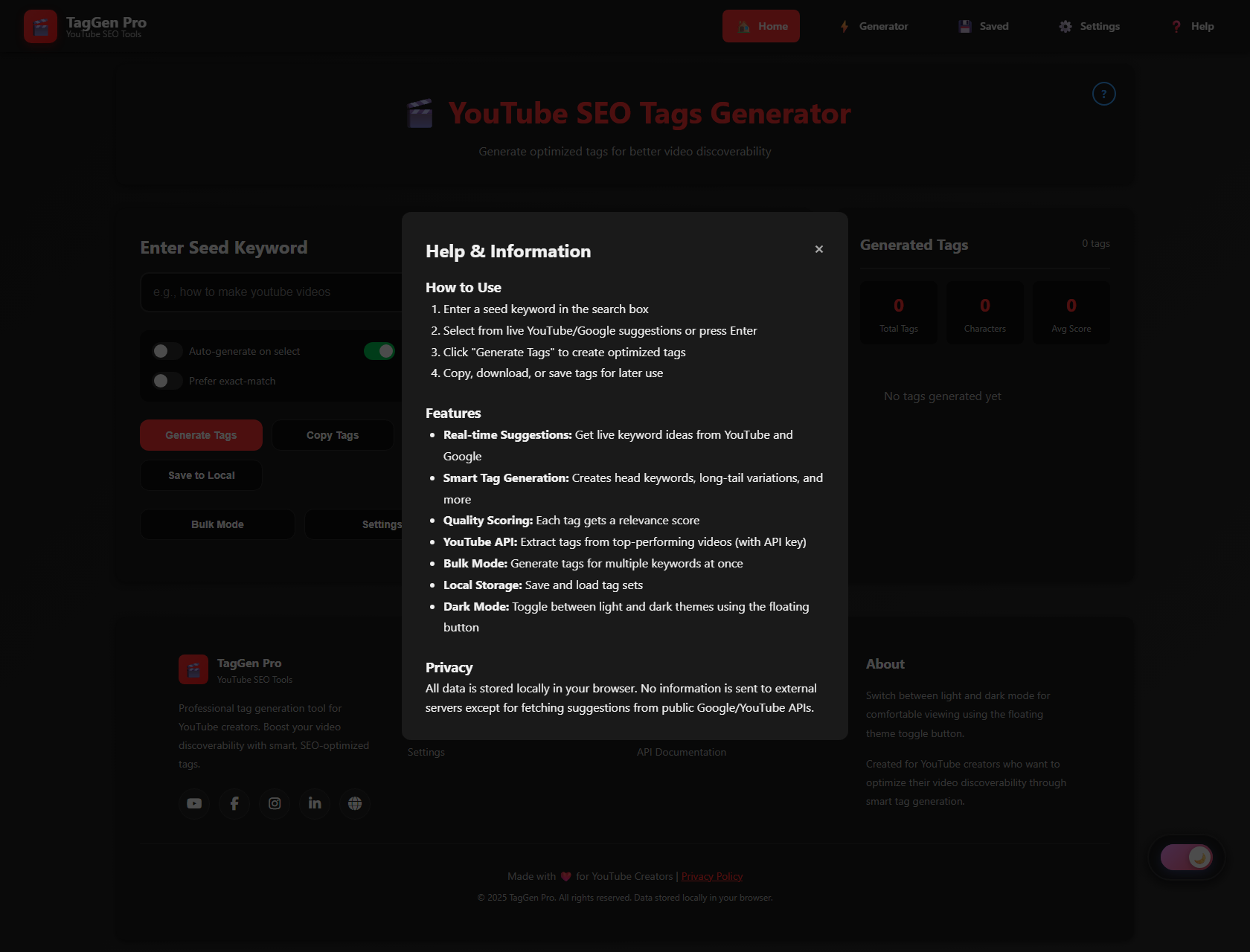Viewport: 1250px width, 952px height.
Task: Go to the Home navigation tab
Action: point(760,26)
